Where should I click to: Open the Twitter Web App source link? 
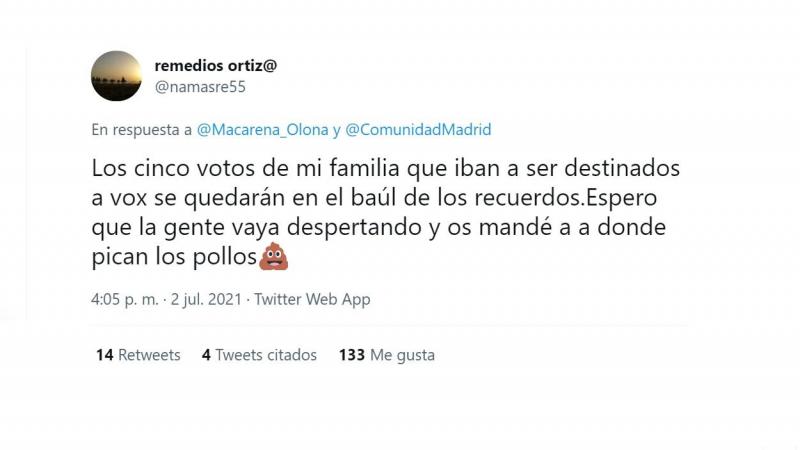(312, 299)
